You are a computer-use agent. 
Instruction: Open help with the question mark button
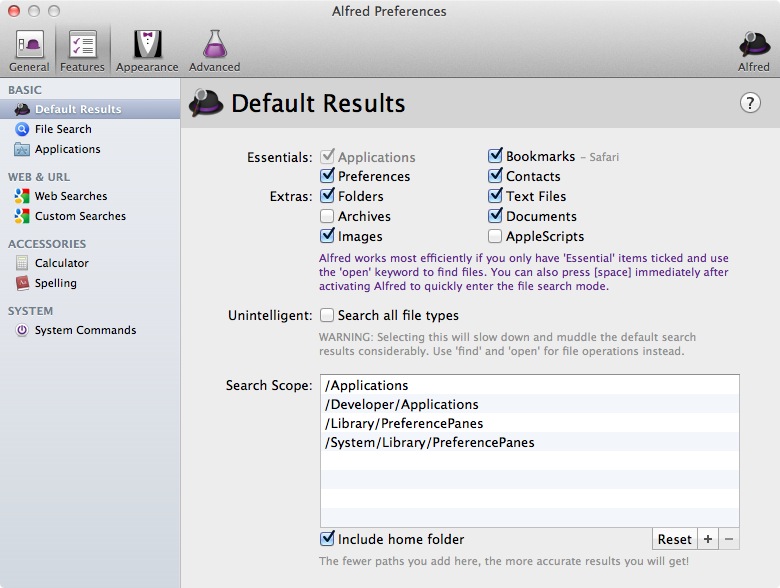[x=750, y=103]
